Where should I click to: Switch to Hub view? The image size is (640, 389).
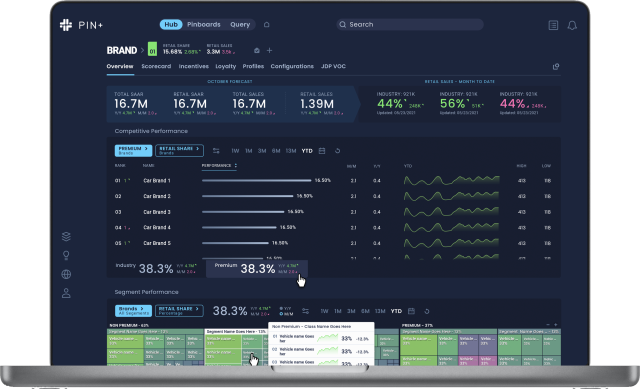coord(171,24)
